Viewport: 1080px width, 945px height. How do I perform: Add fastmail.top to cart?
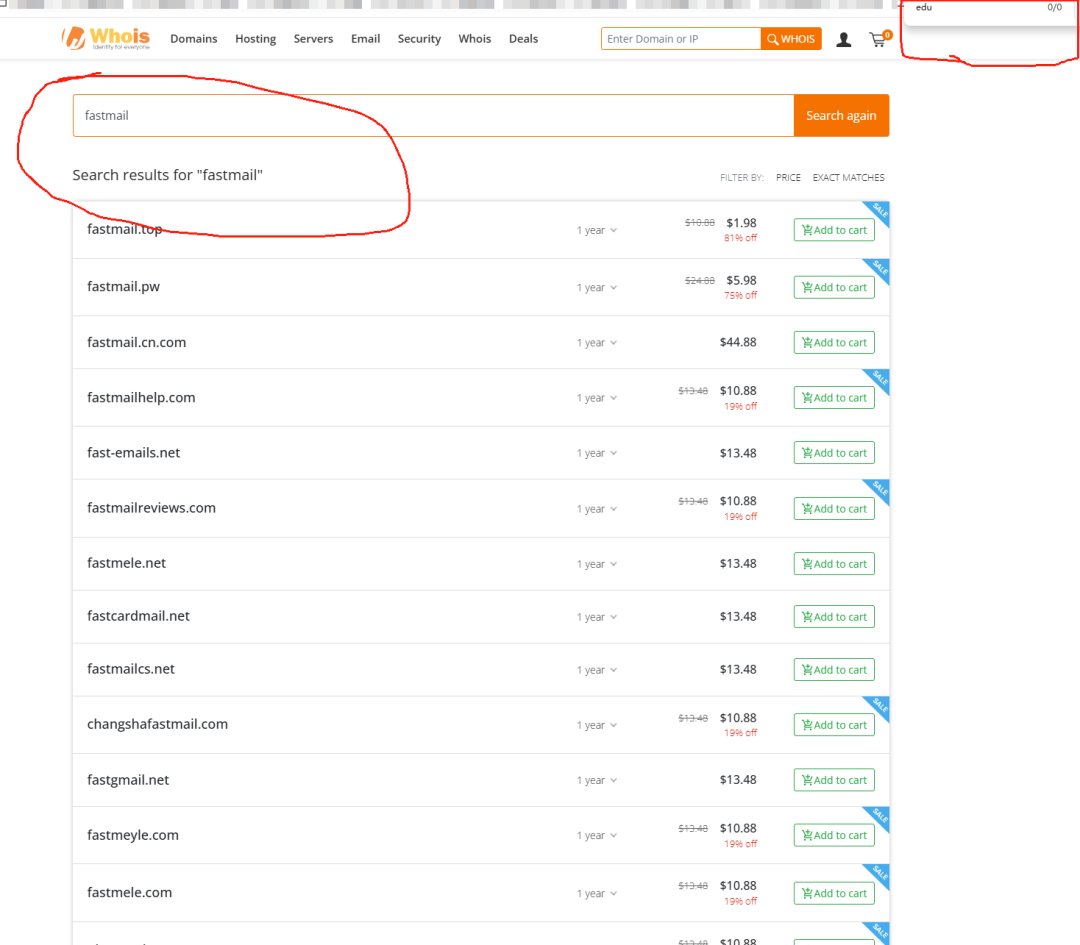pos(834,230)
